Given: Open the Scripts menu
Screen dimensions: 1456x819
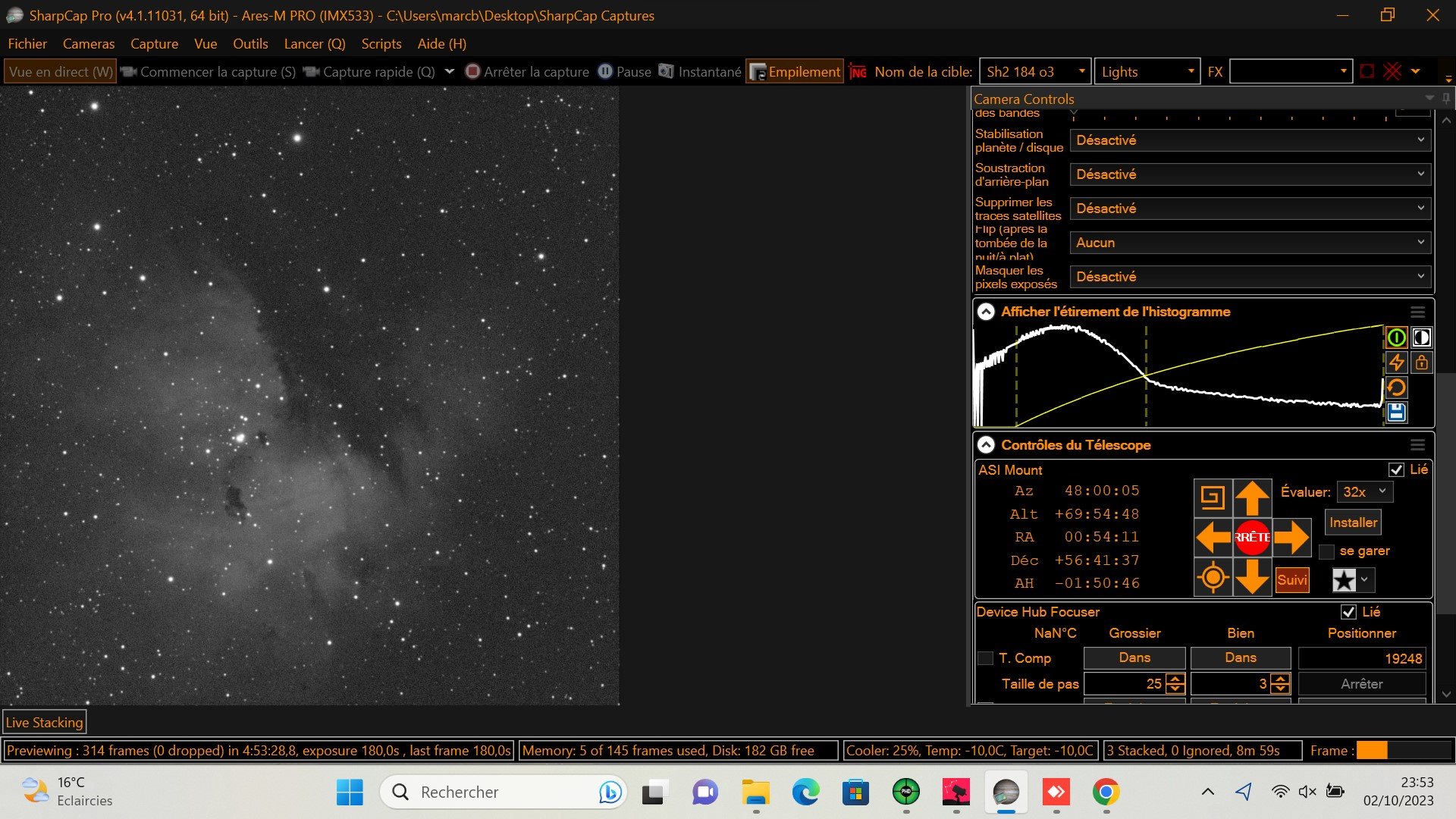Looking at the screenshot, I should [381, 44].
